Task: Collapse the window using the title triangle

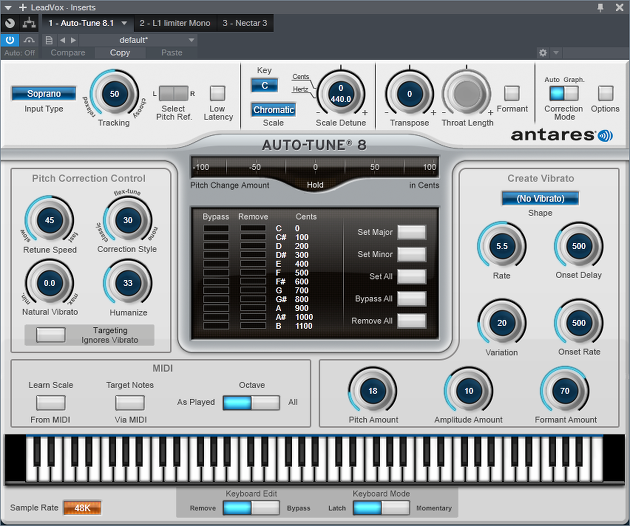Action: (x=8, y=7)
